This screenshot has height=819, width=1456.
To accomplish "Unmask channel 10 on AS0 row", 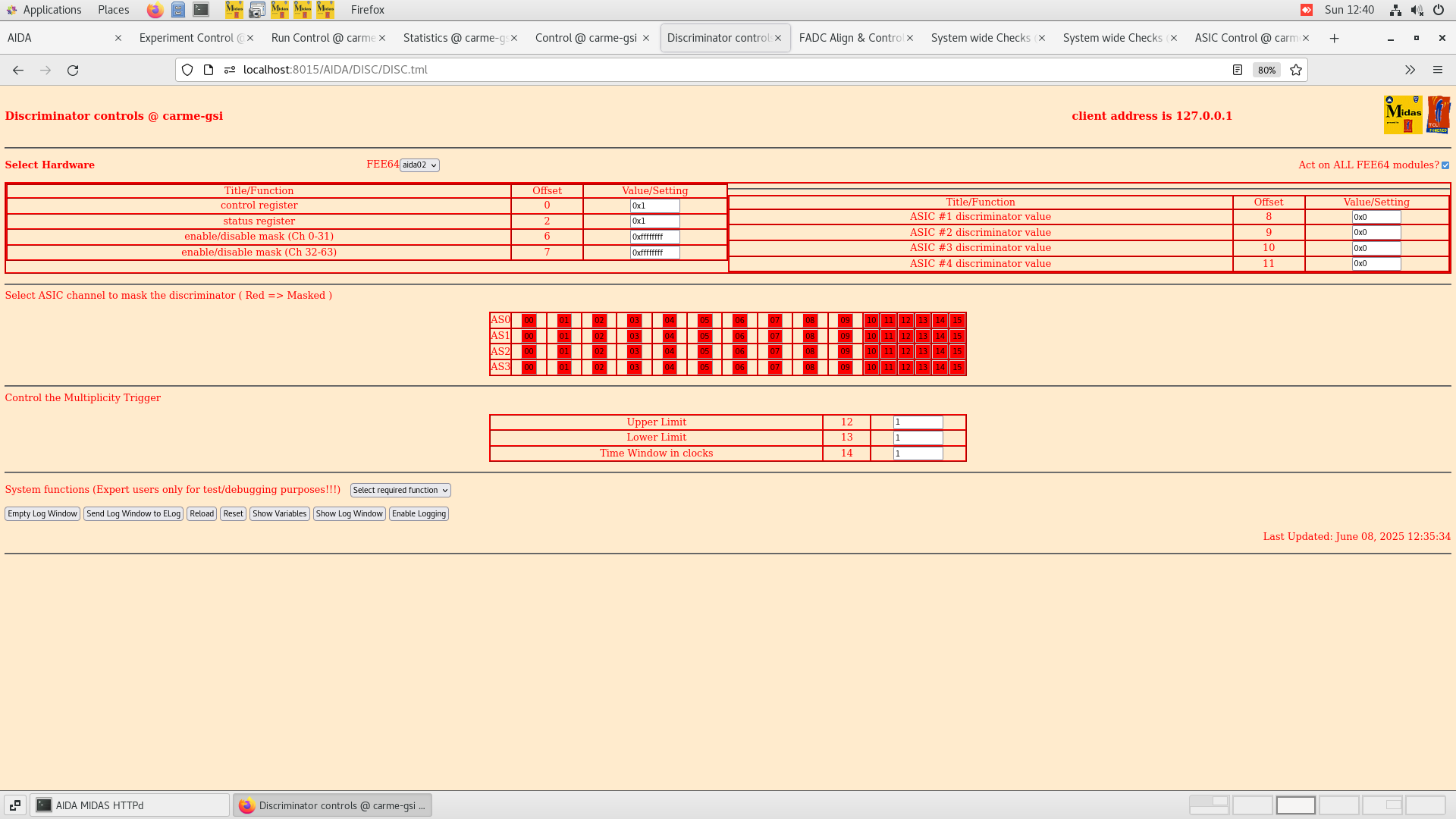I will coord(871,320).
